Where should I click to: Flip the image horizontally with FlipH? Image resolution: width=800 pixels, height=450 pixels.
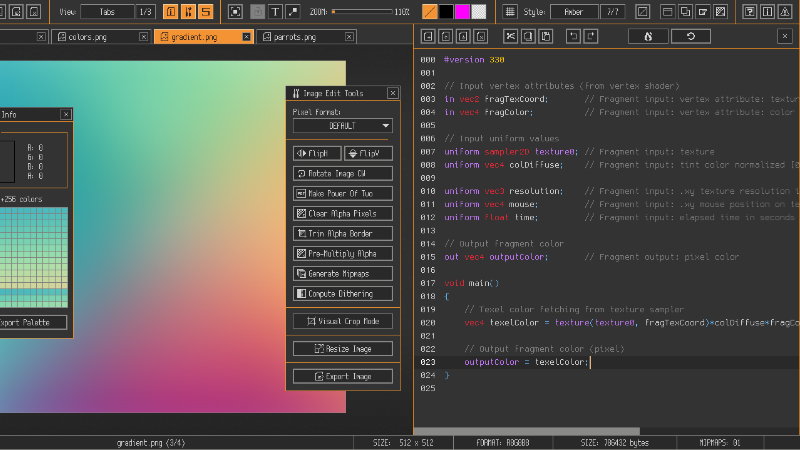coord(317,153)
